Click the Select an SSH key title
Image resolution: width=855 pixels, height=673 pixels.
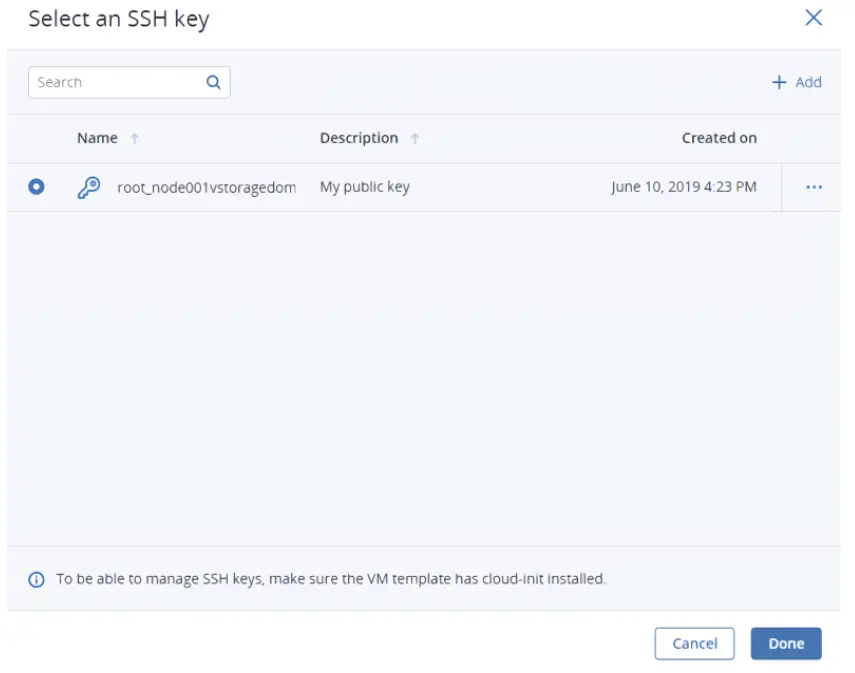pos(119,18)
